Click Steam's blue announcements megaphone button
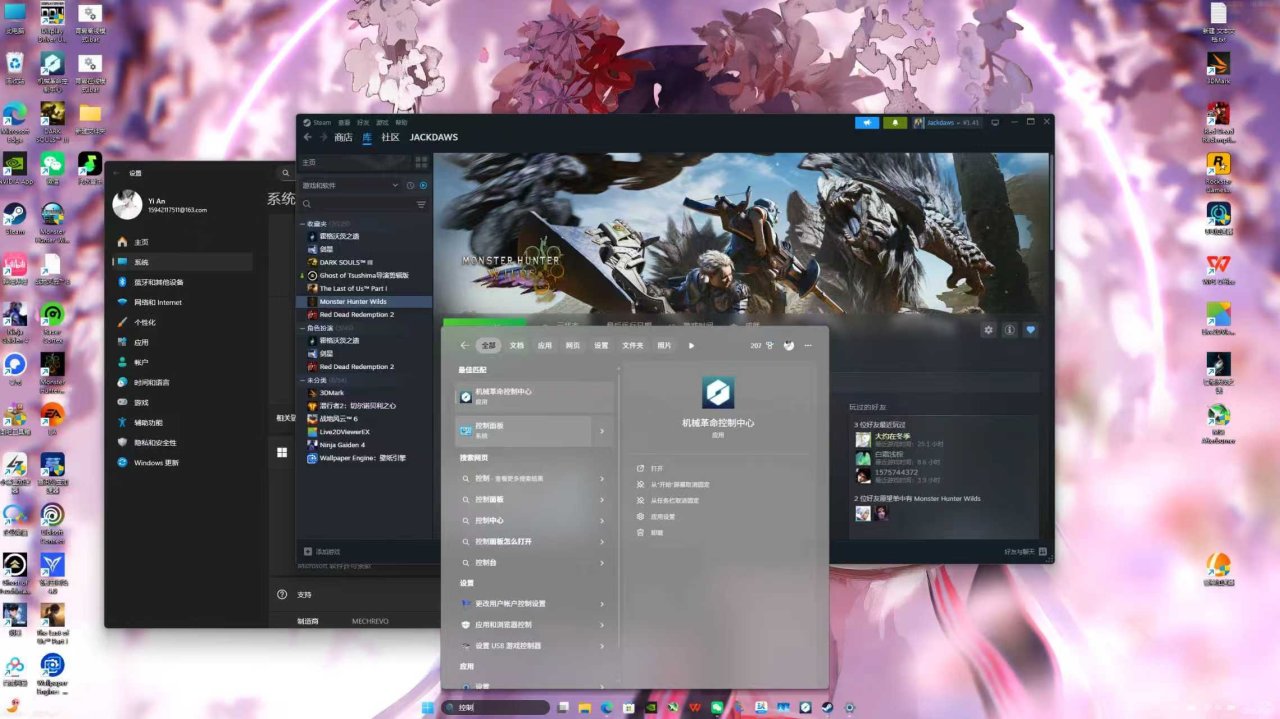The width and height of the screenshot is (1280, 719). click(x=867, y=122)
